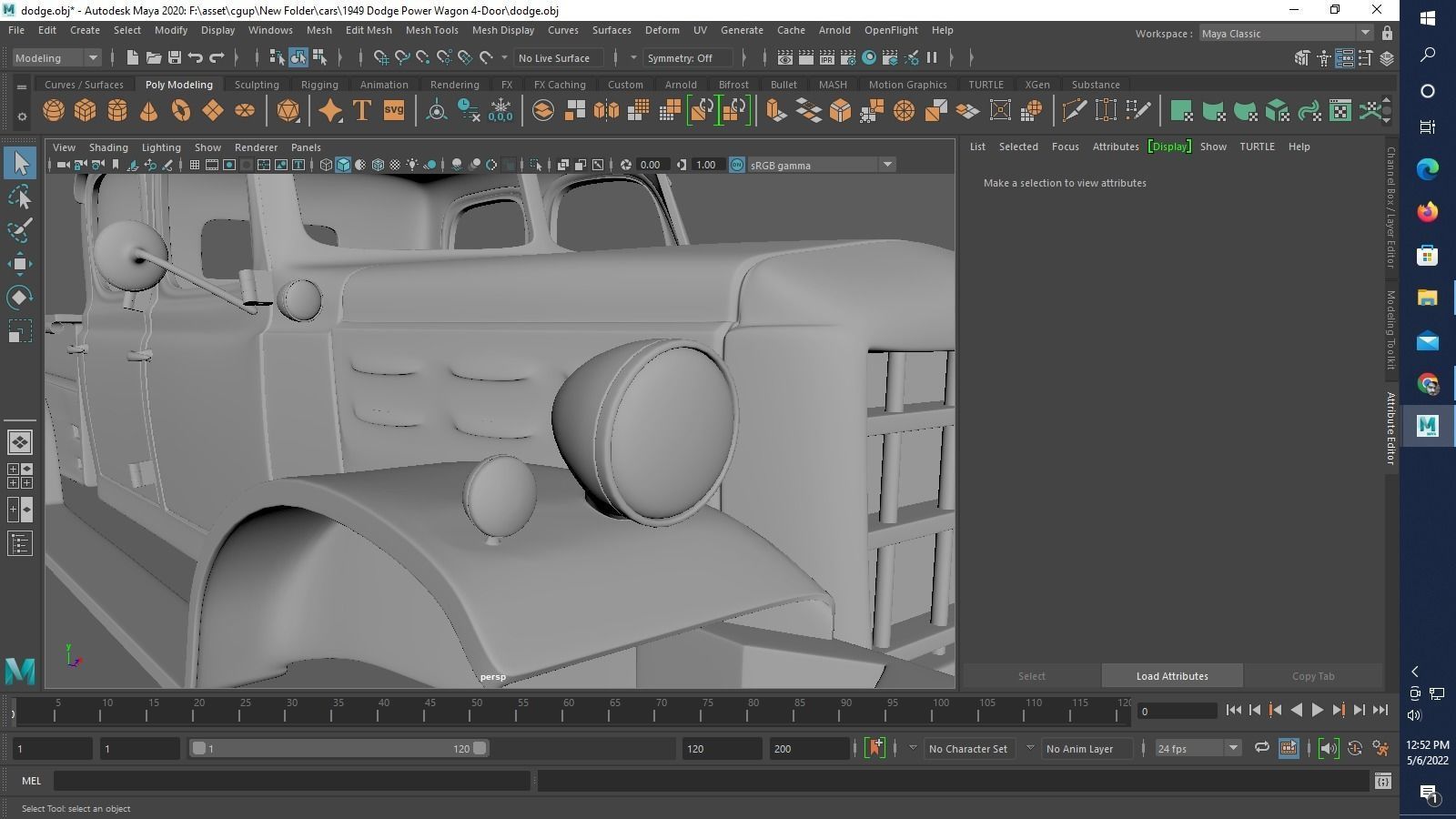
Task: Toggle use all lights in the viewport
Action: tap(412, 165)
